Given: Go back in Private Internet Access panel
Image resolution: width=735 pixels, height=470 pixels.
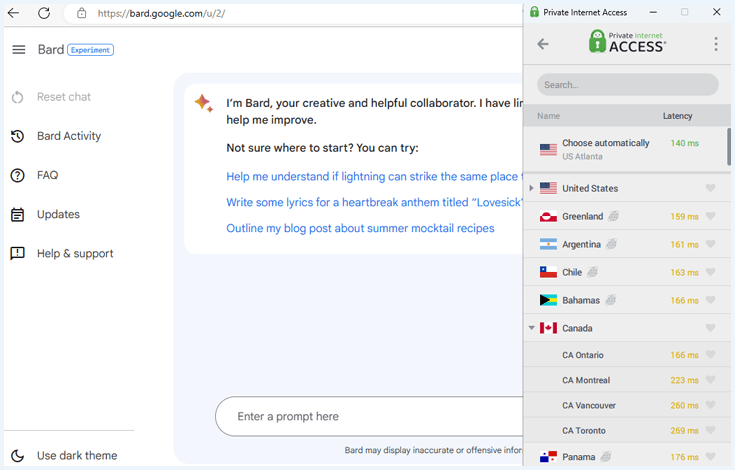Looking at the screenshot, I should point(543,44).
